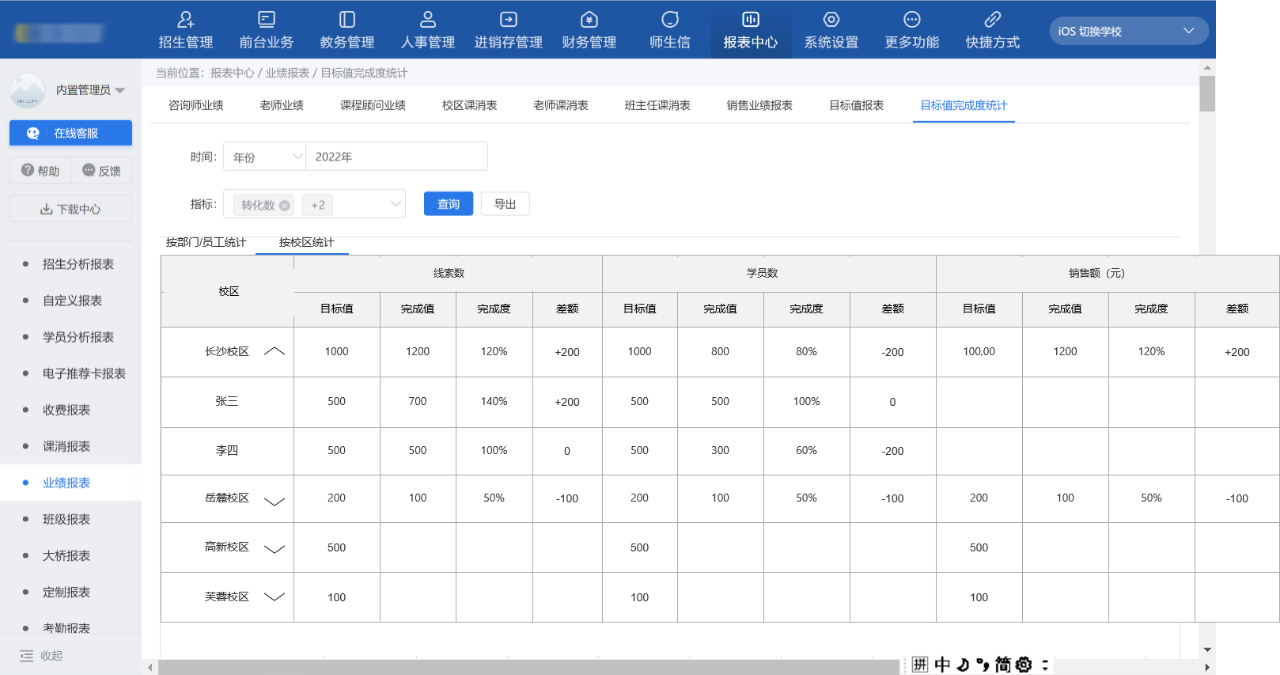Screen dimensions: 1280x675
Task: Remove the 转化数 tag from 指标
Action: [285, 205]
